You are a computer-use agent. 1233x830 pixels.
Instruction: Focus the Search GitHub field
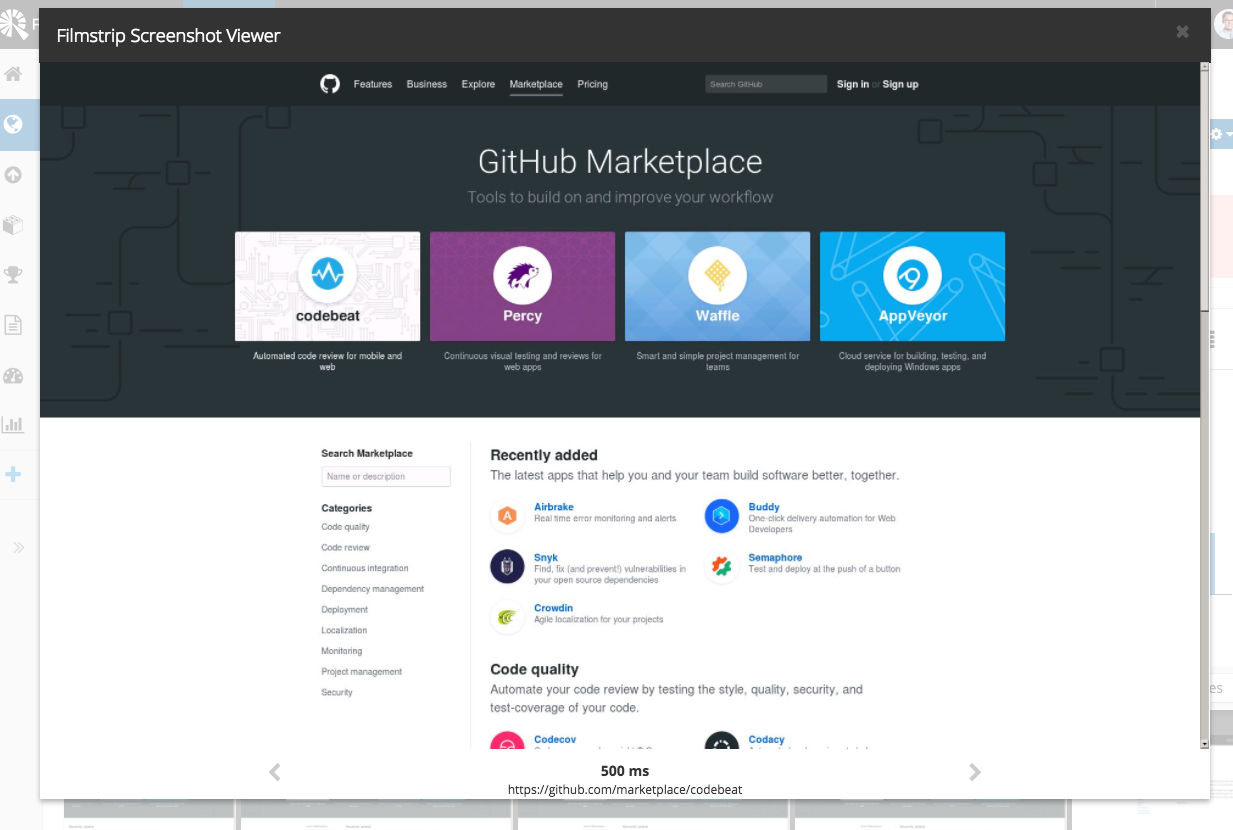(766, 84)
